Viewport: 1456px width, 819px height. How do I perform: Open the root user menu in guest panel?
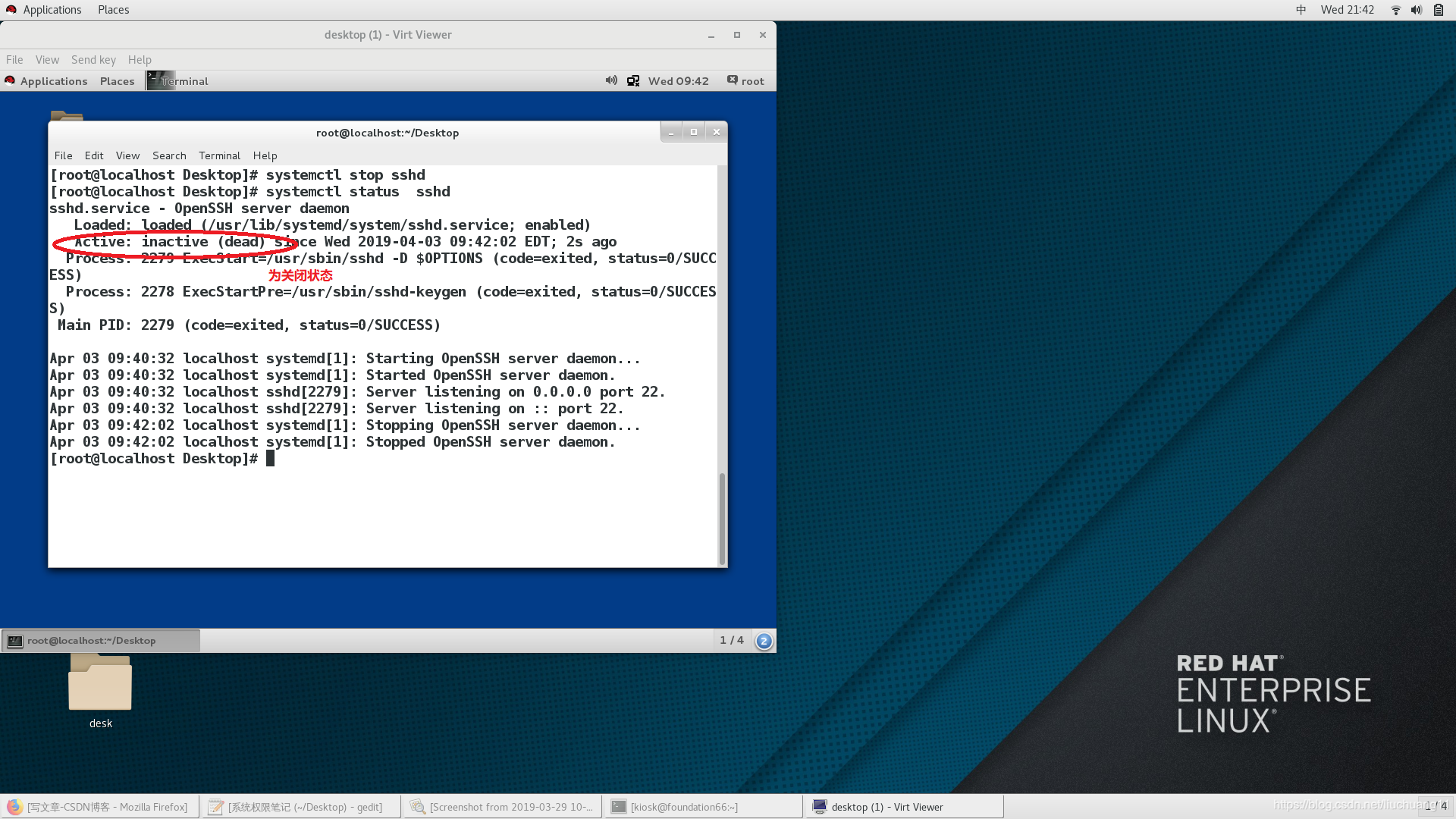tap(745, 81)
